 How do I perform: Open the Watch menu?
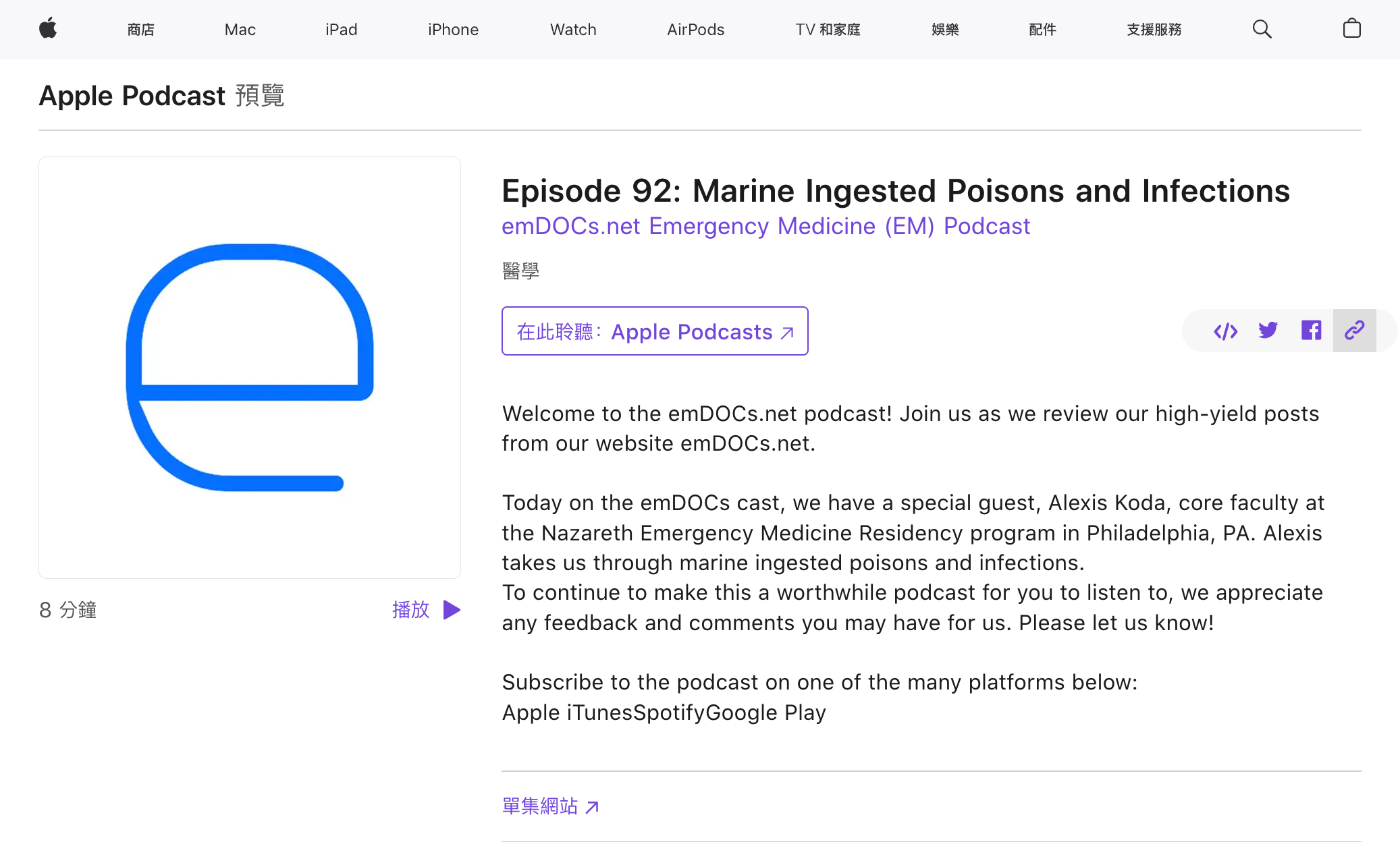click(x=573, y=30)
